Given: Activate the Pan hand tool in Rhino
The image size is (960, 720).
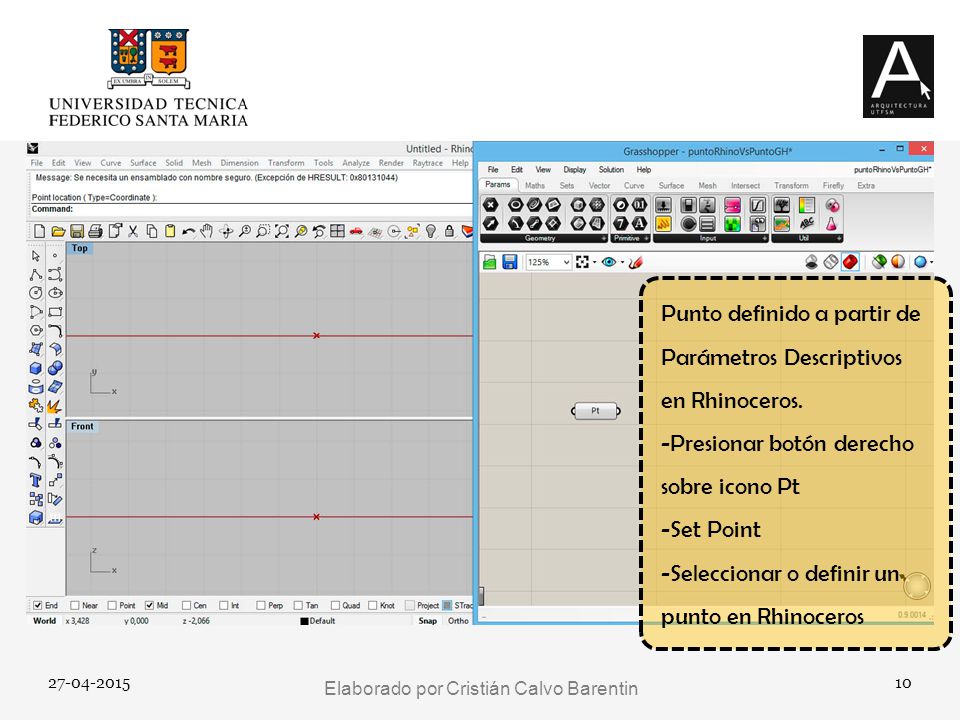Looking at the screenshot, I should 207,231.
